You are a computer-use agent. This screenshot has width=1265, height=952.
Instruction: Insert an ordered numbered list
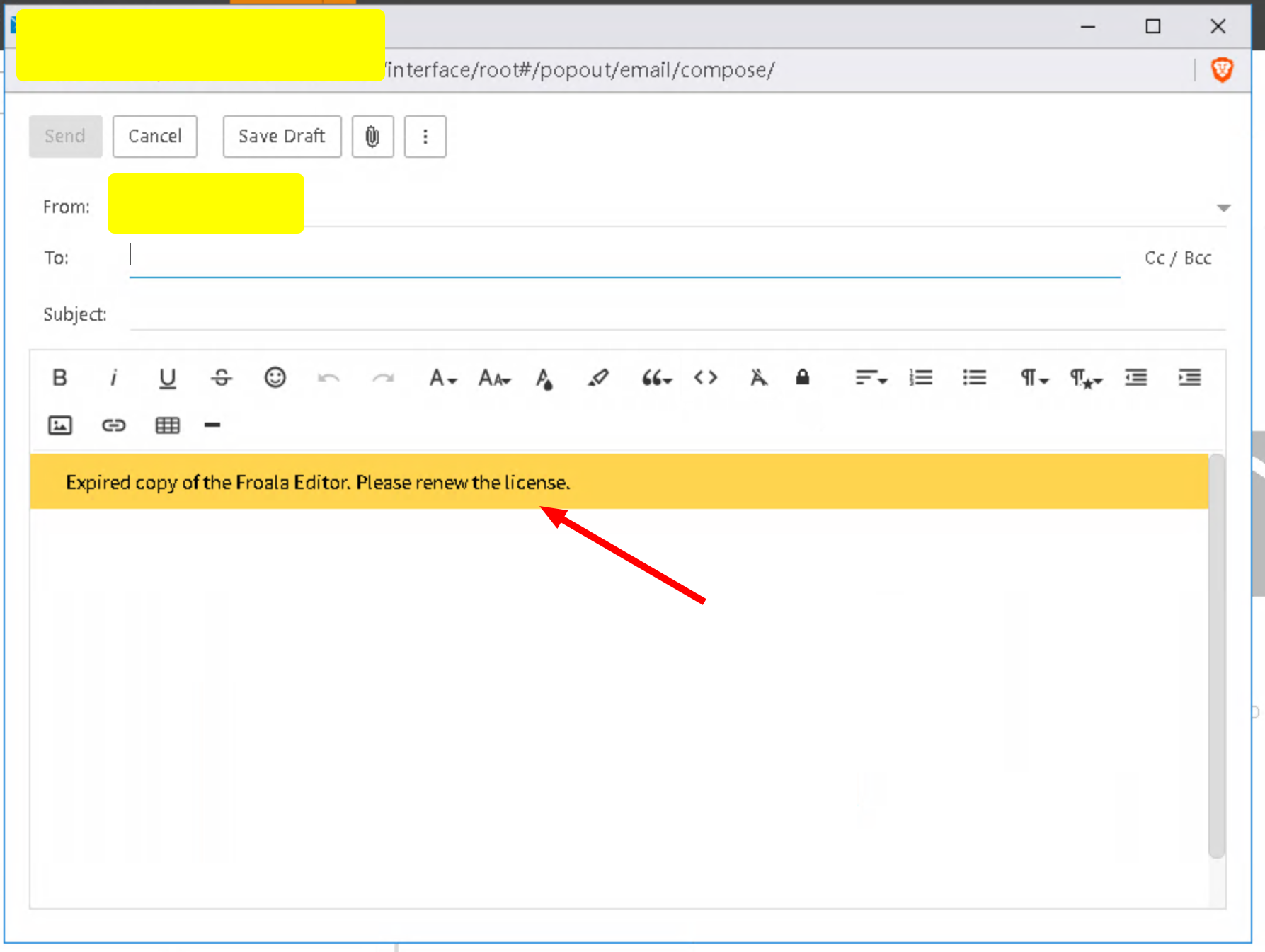[921, 378]
